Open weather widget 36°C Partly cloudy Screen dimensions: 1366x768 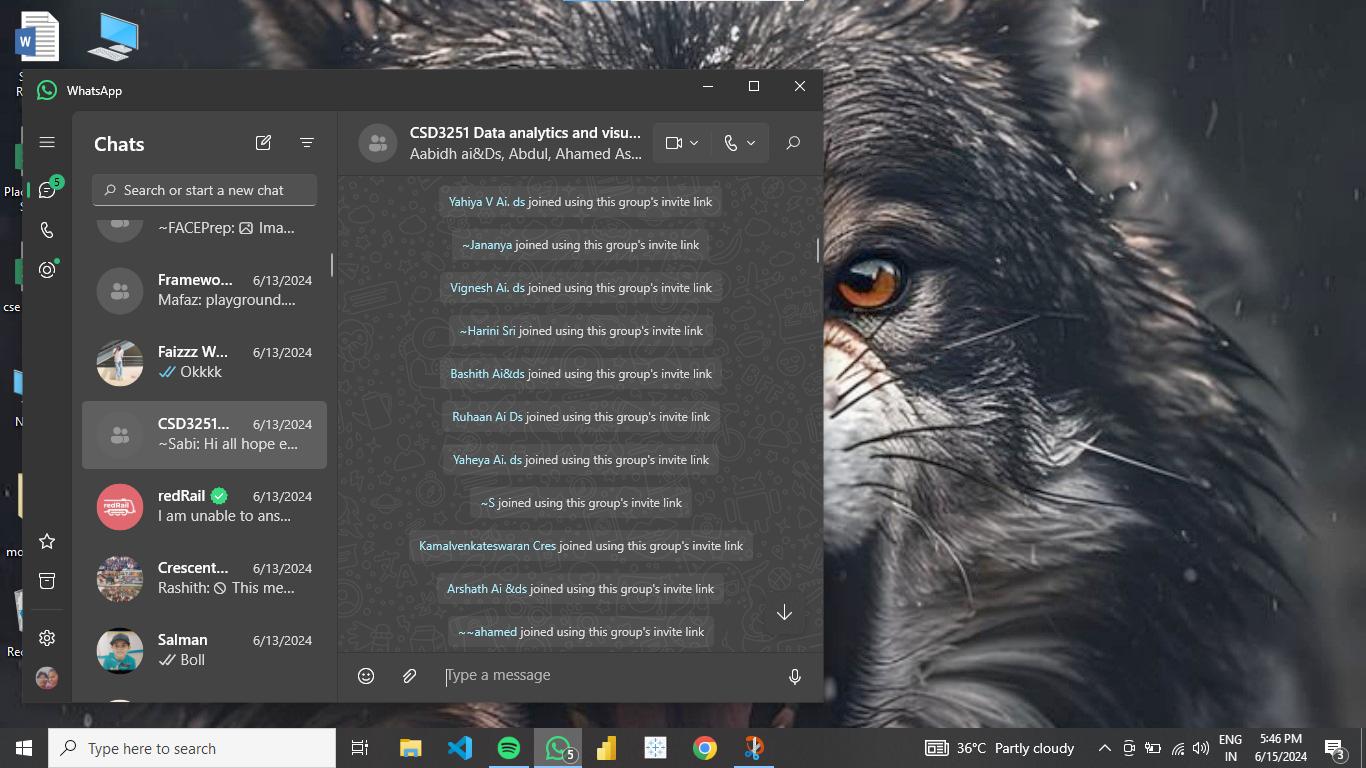(999, 748)
